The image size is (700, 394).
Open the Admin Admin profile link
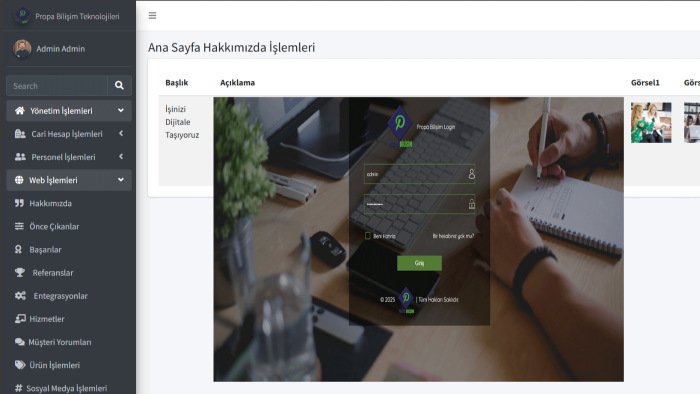pyautogui.click(x=60, y=49)
